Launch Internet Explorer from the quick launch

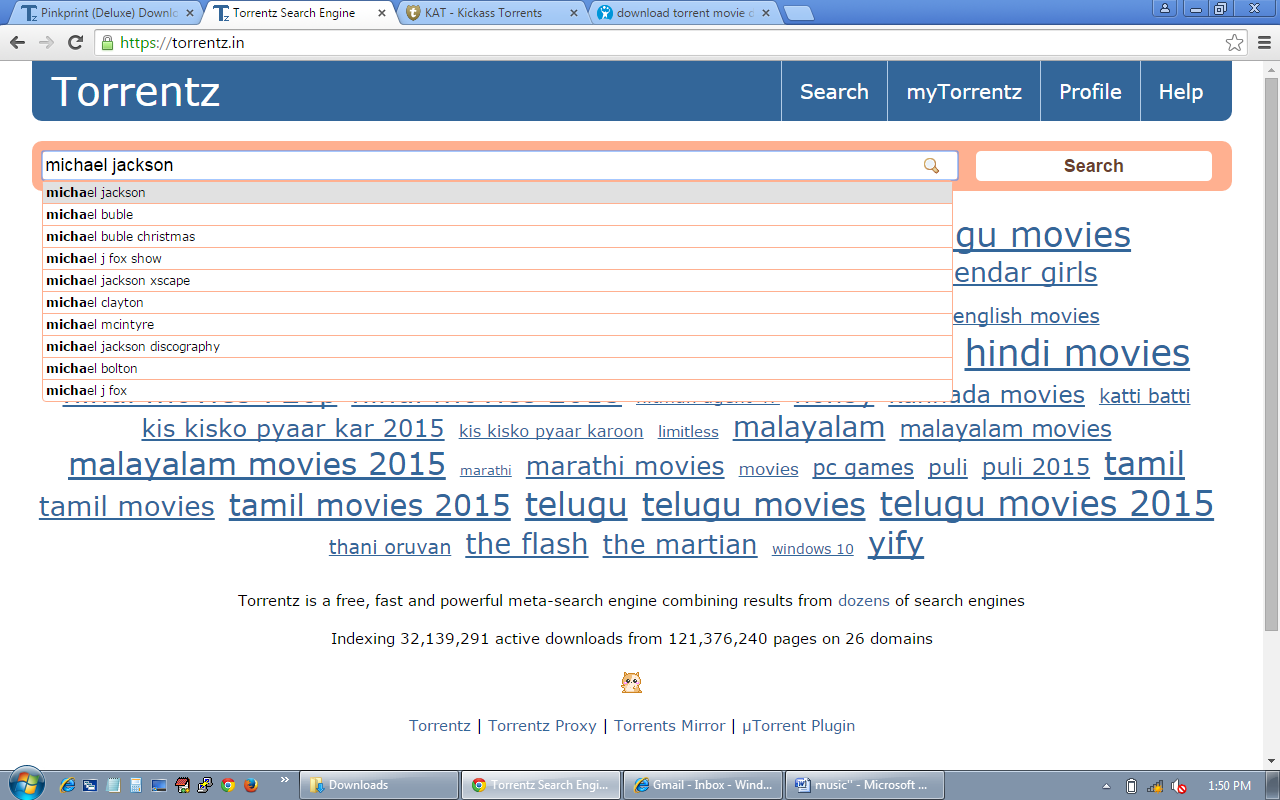point(68,785)
